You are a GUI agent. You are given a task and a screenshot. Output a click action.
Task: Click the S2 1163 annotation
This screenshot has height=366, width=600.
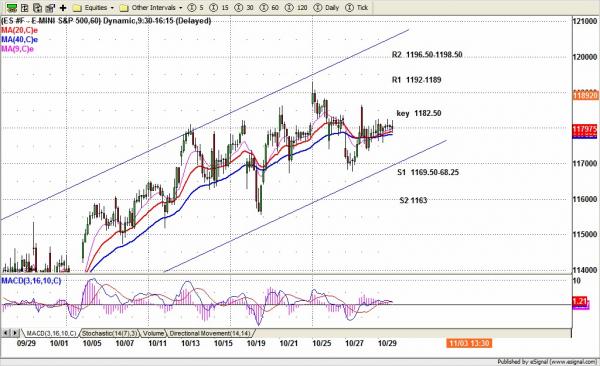tap(413, 200)
